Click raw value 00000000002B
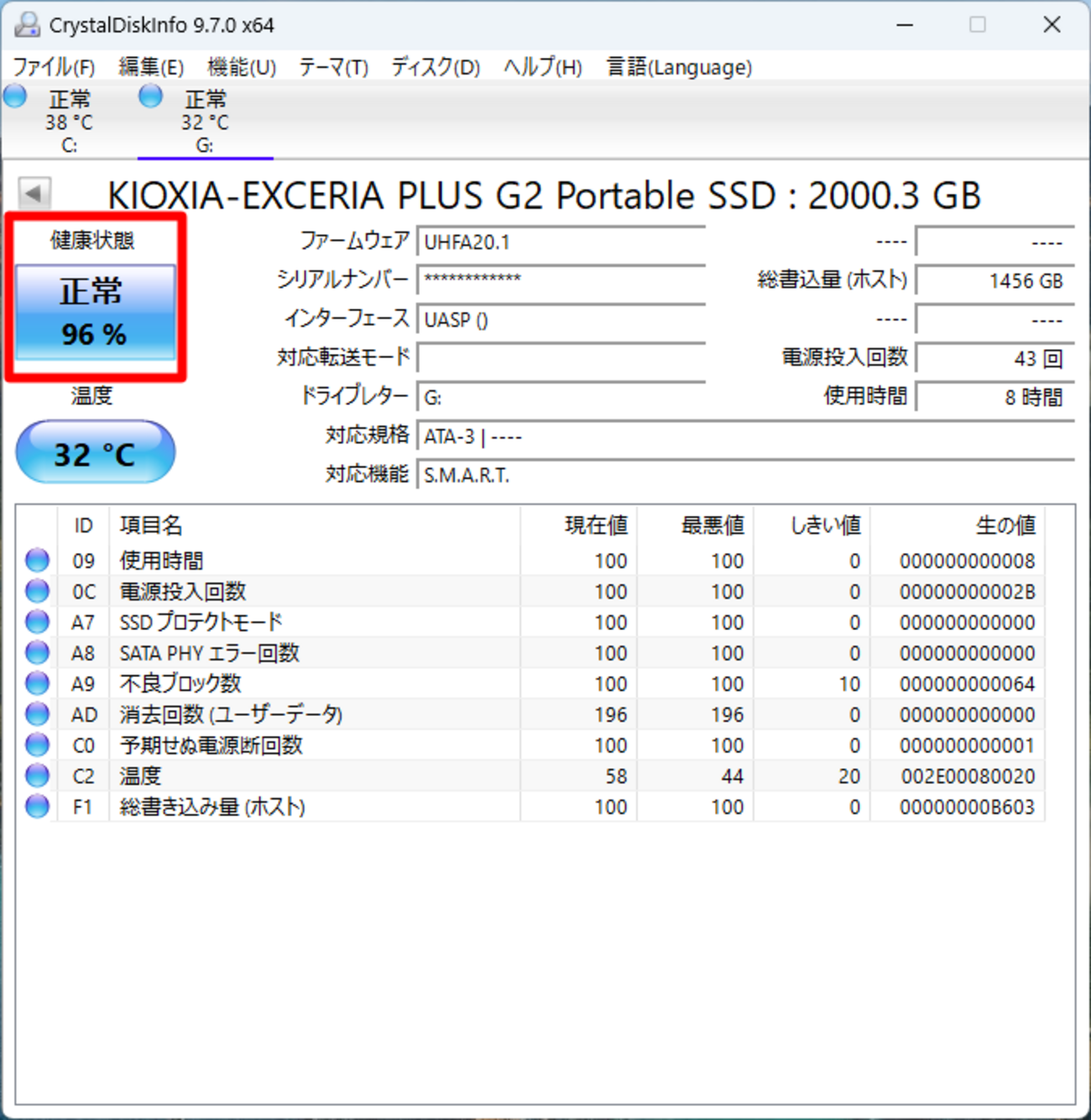Screen dimensions: 1091x1120 [x=967, y=591]
